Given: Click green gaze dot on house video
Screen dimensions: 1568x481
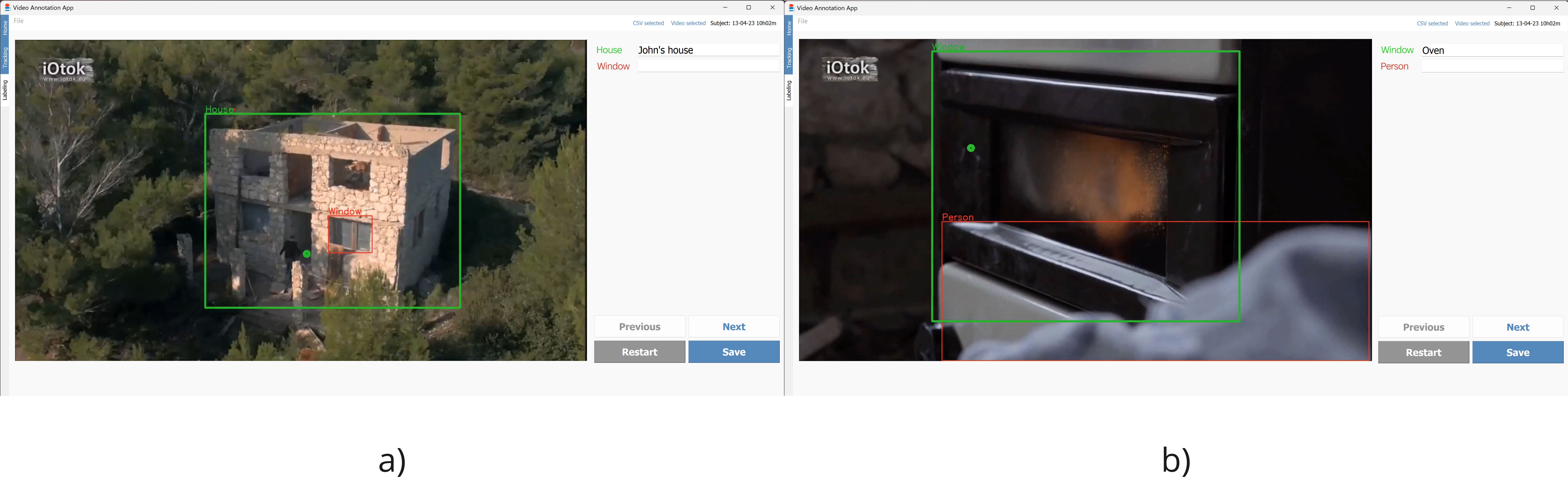Looking at the screenshot, I should click(307, 254).
